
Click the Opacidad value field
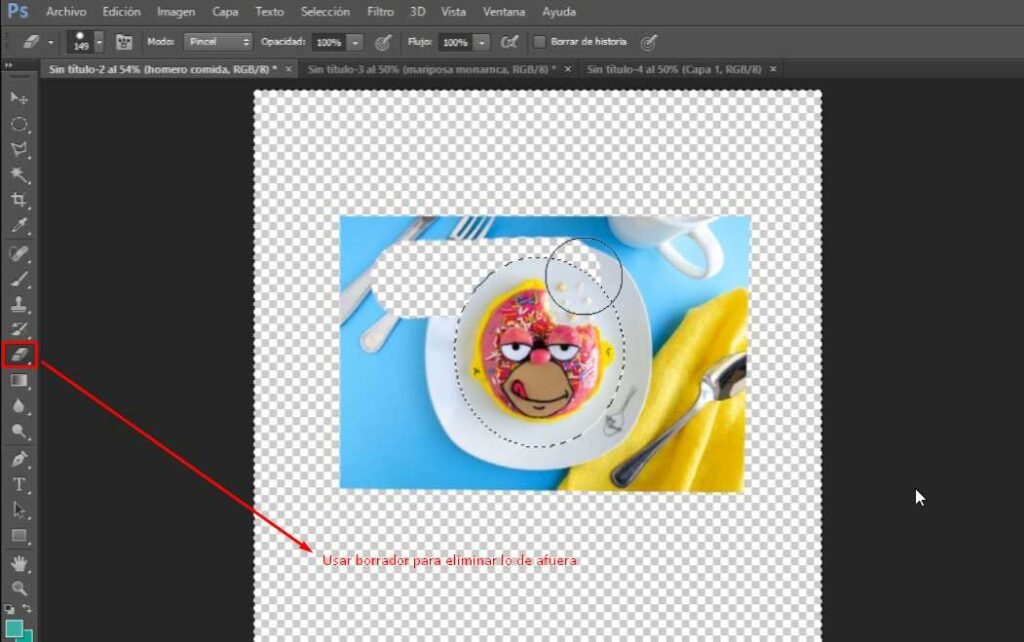pos(328,42)
